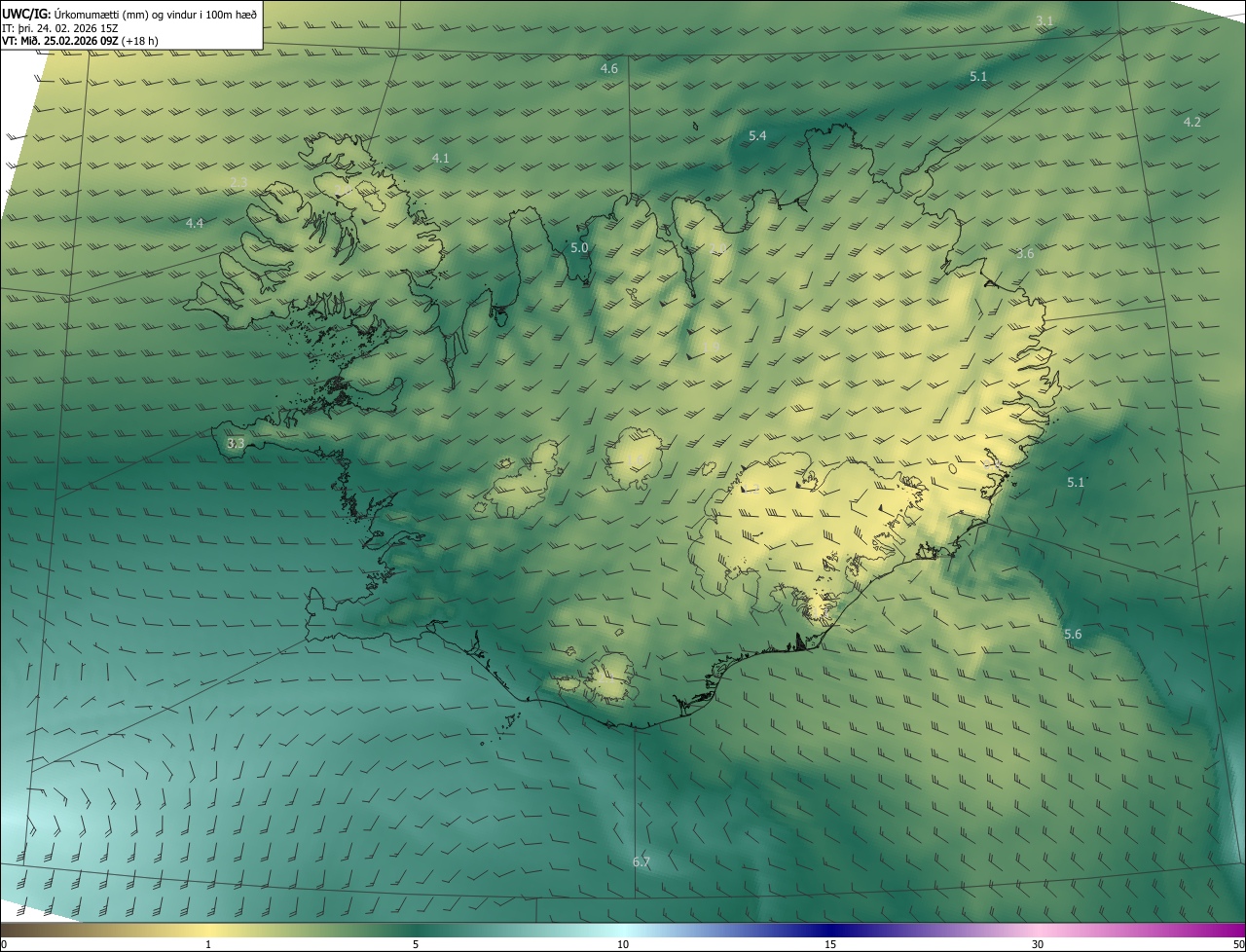The width and height of the screenshot is (1246, 952).
Task: Click the 0 tick label on the color scale
Action: [4, 944]
